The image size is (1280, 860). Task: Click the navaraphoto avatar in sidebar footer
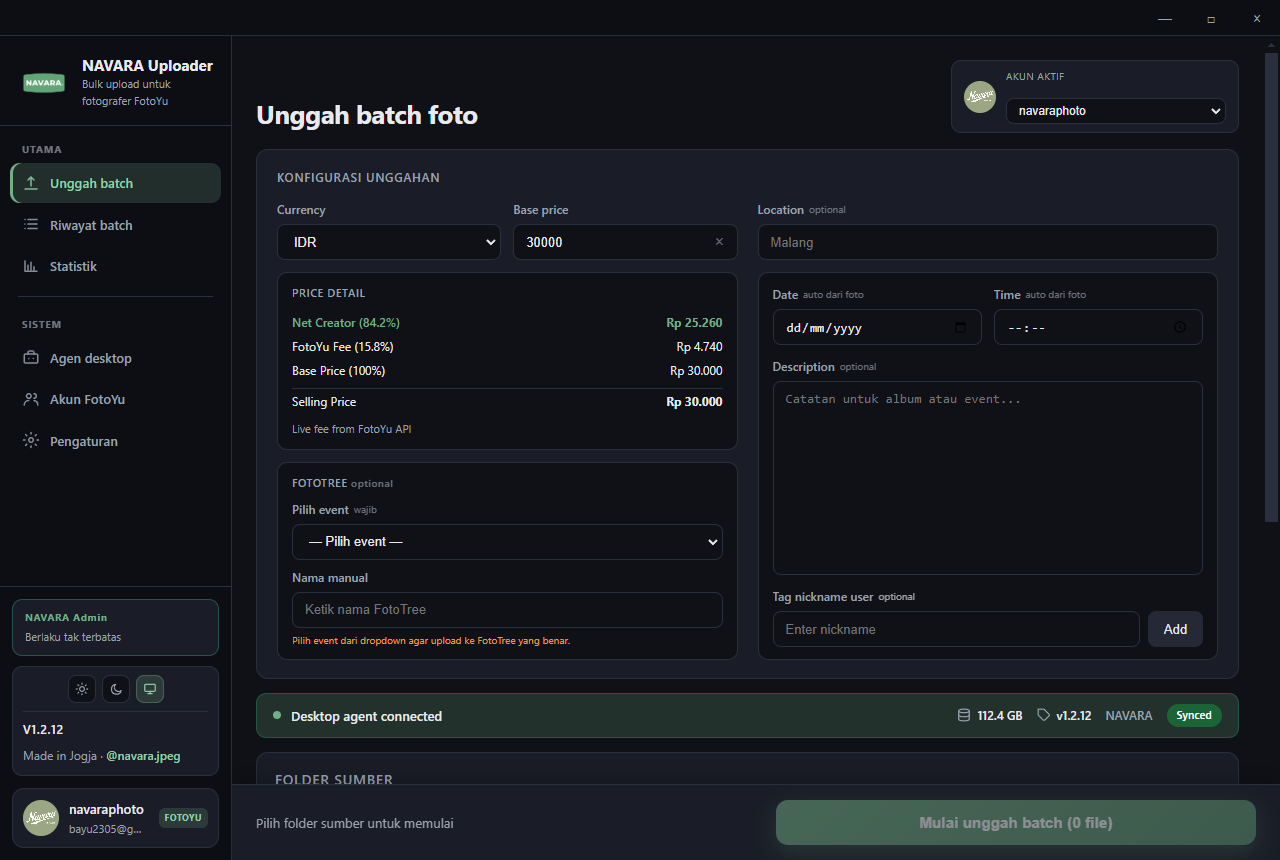(x=41, y=818)
